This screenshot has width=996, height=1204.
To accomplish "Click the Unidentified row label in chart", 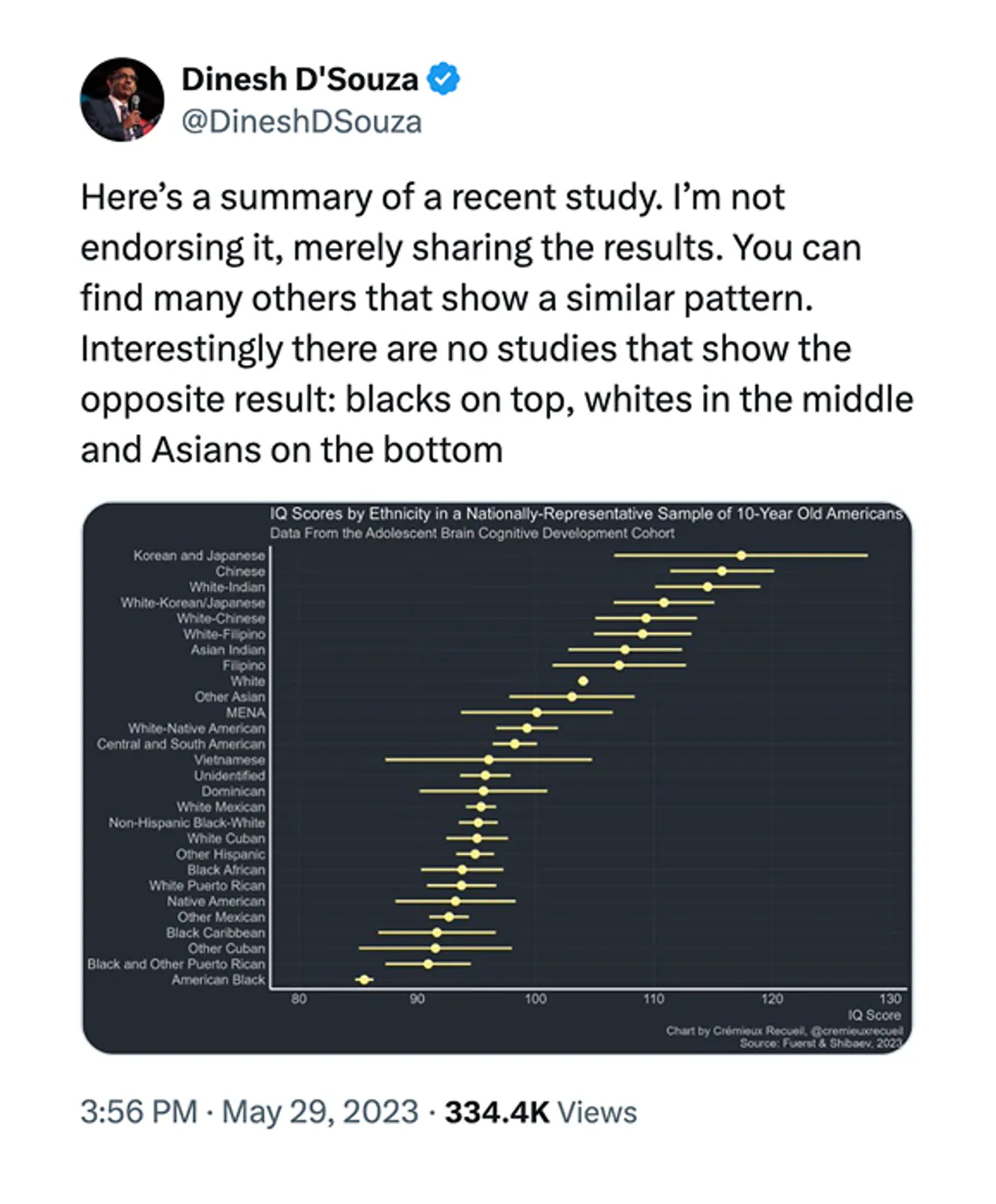I will [x=230, y=776].
